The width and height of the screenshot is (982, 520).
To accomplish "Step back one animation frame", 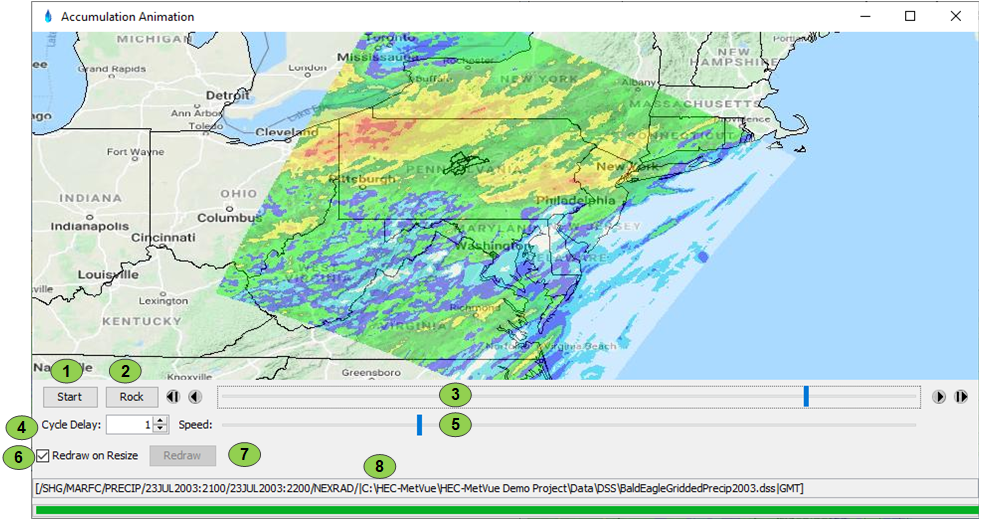I will [194, 397].
